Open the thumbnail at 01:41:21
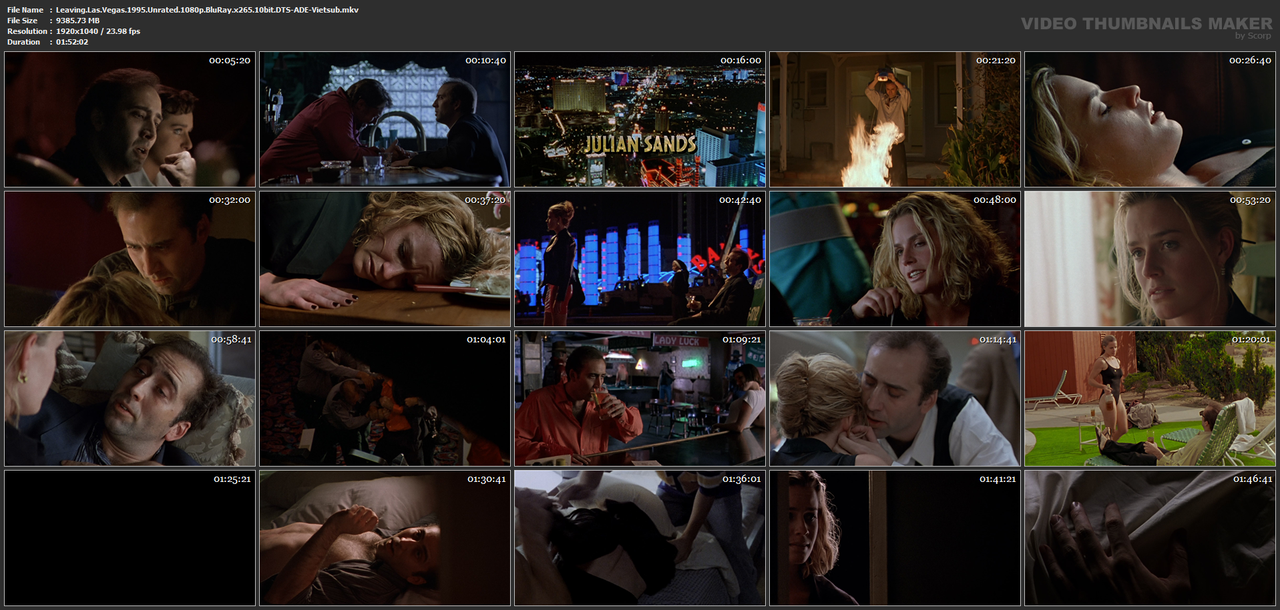Image resolution: width=1280 pixels, height=610 pixels. point(895,537)
